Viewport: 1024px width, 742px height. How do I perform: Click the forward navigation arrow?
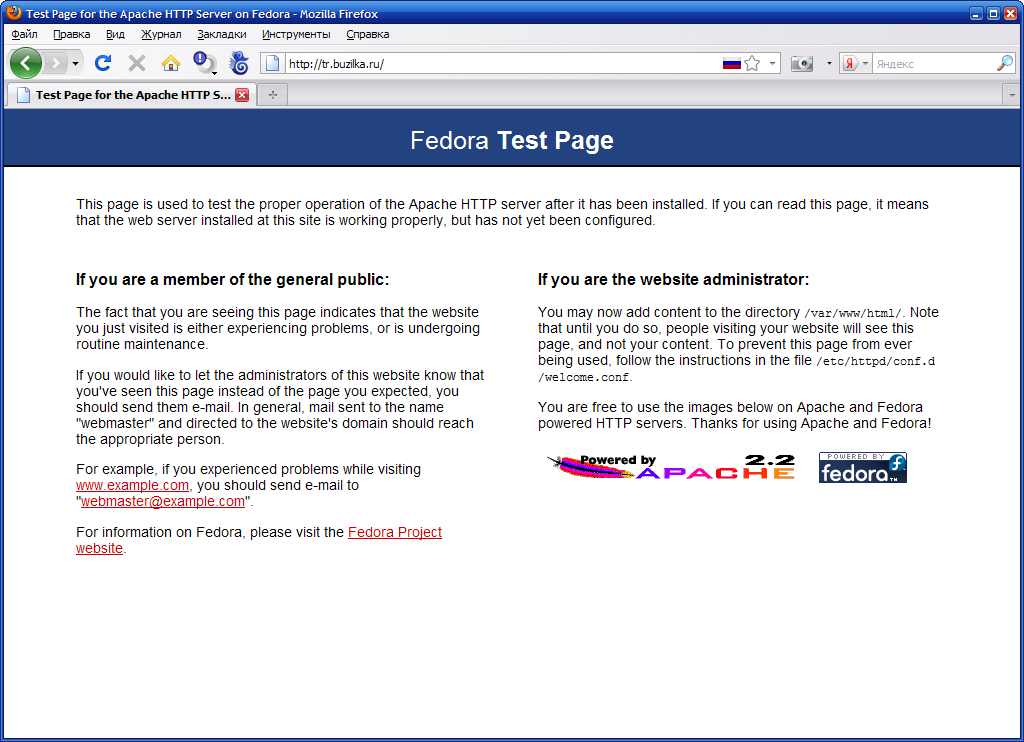pos(57,63)
